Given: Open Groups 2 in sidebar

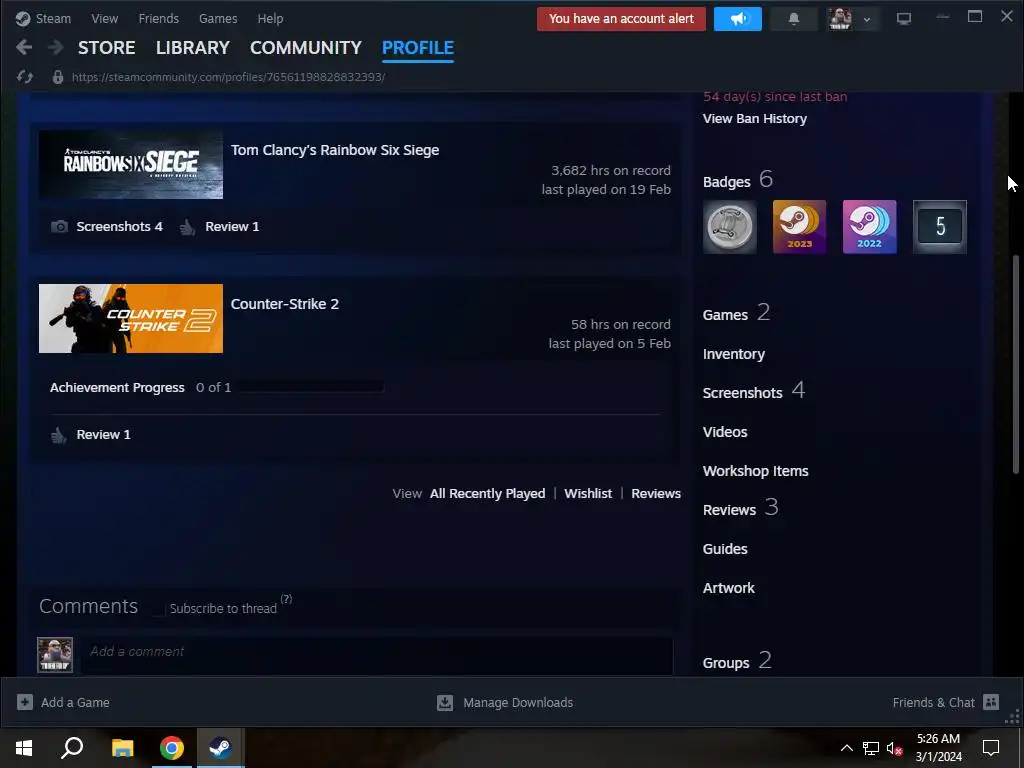Looking at the screenshot, I should tap(737, 661).
